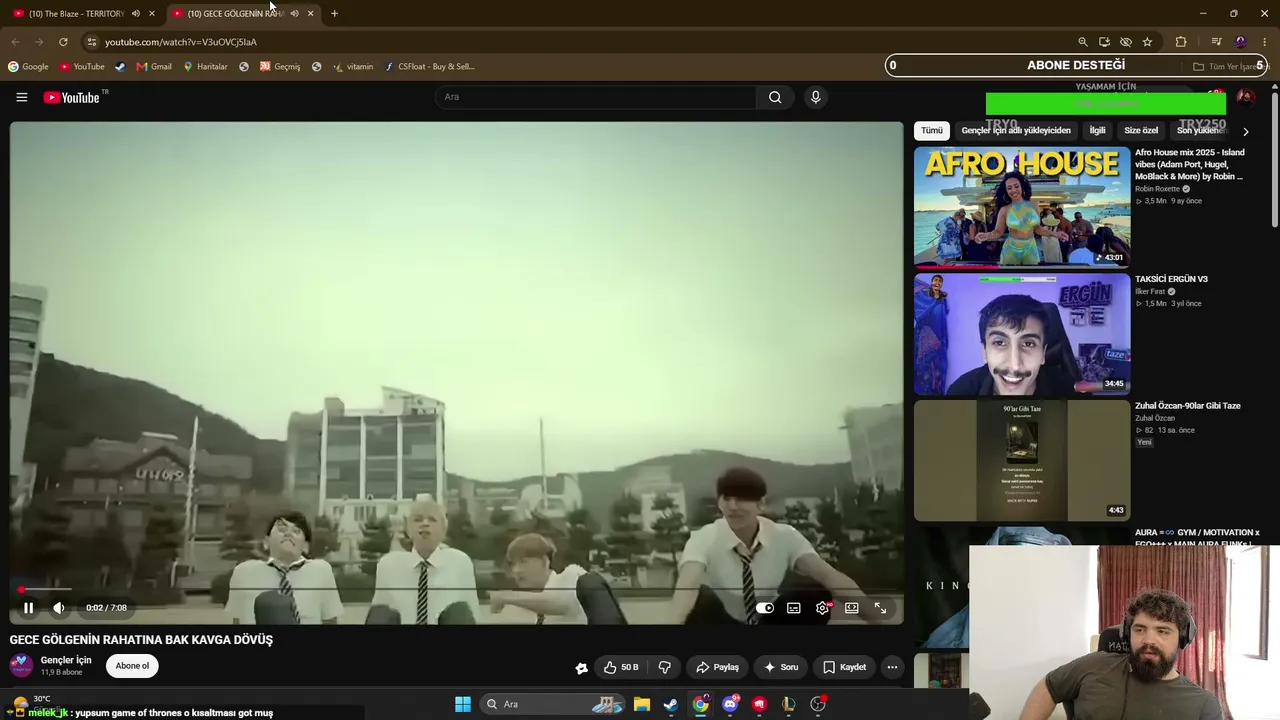Toggle subtitles in the video player

793,608
